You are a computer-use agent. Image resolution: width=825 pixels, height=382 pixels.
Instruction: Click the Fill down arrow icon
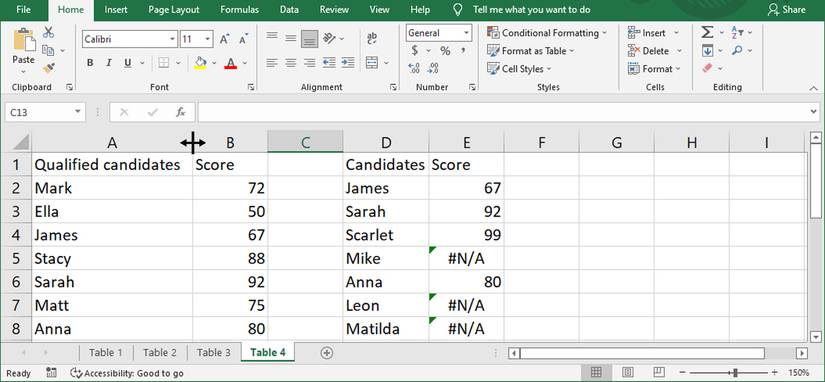pos(707,51)
